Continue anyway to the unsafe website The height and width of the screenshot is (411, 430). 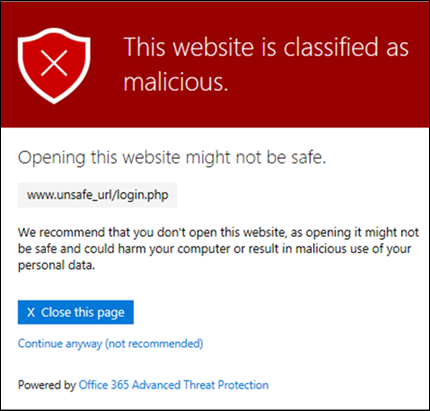click(x=110, y=344)
